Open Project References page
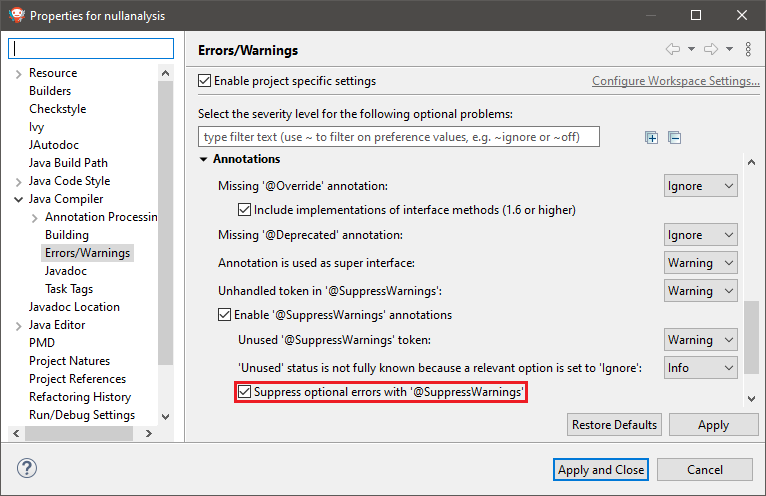The width and height of the screenshot is (766, 496). pos(77,379)
